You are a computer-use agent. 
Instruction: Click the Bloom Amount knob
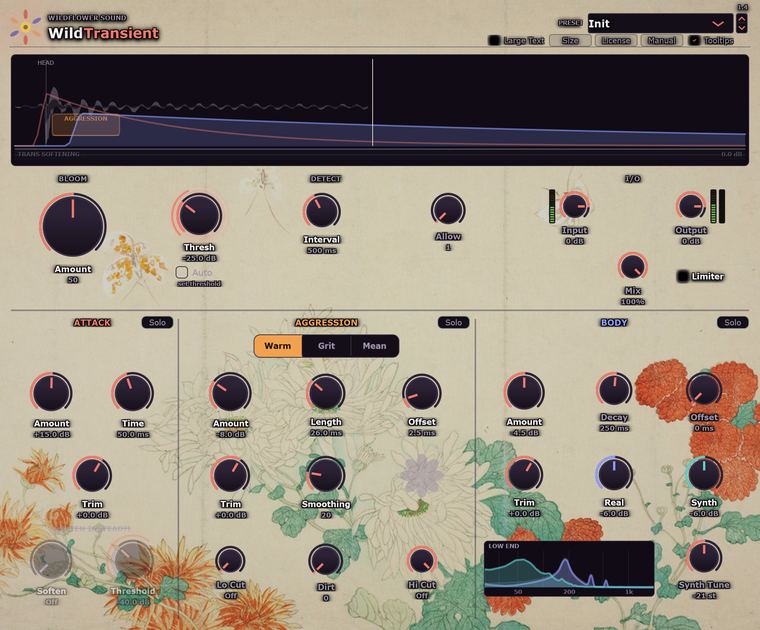click(73, 225)
